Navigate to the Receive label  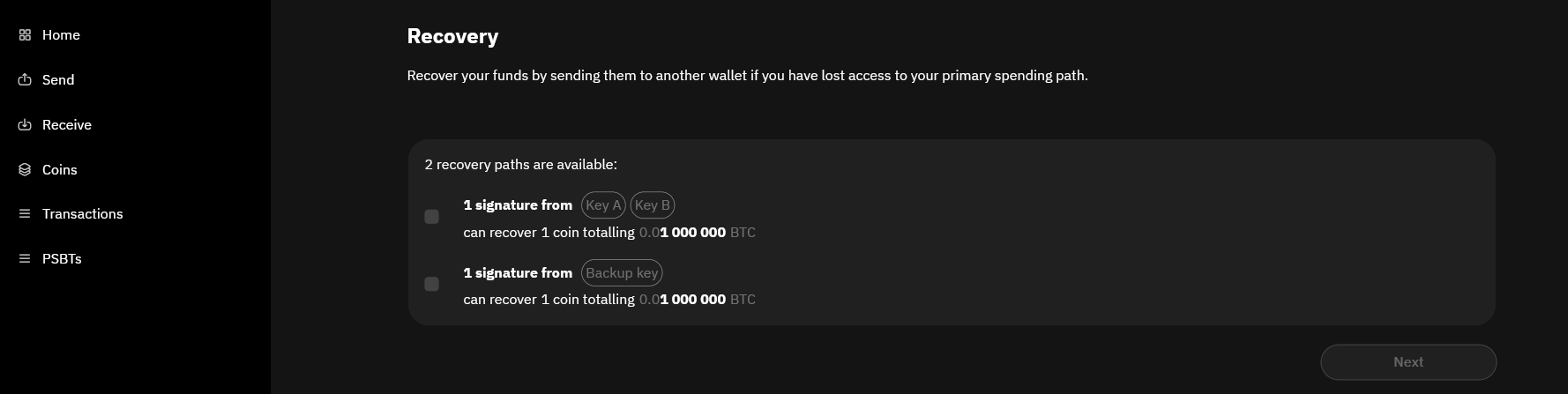click(67, 125)
